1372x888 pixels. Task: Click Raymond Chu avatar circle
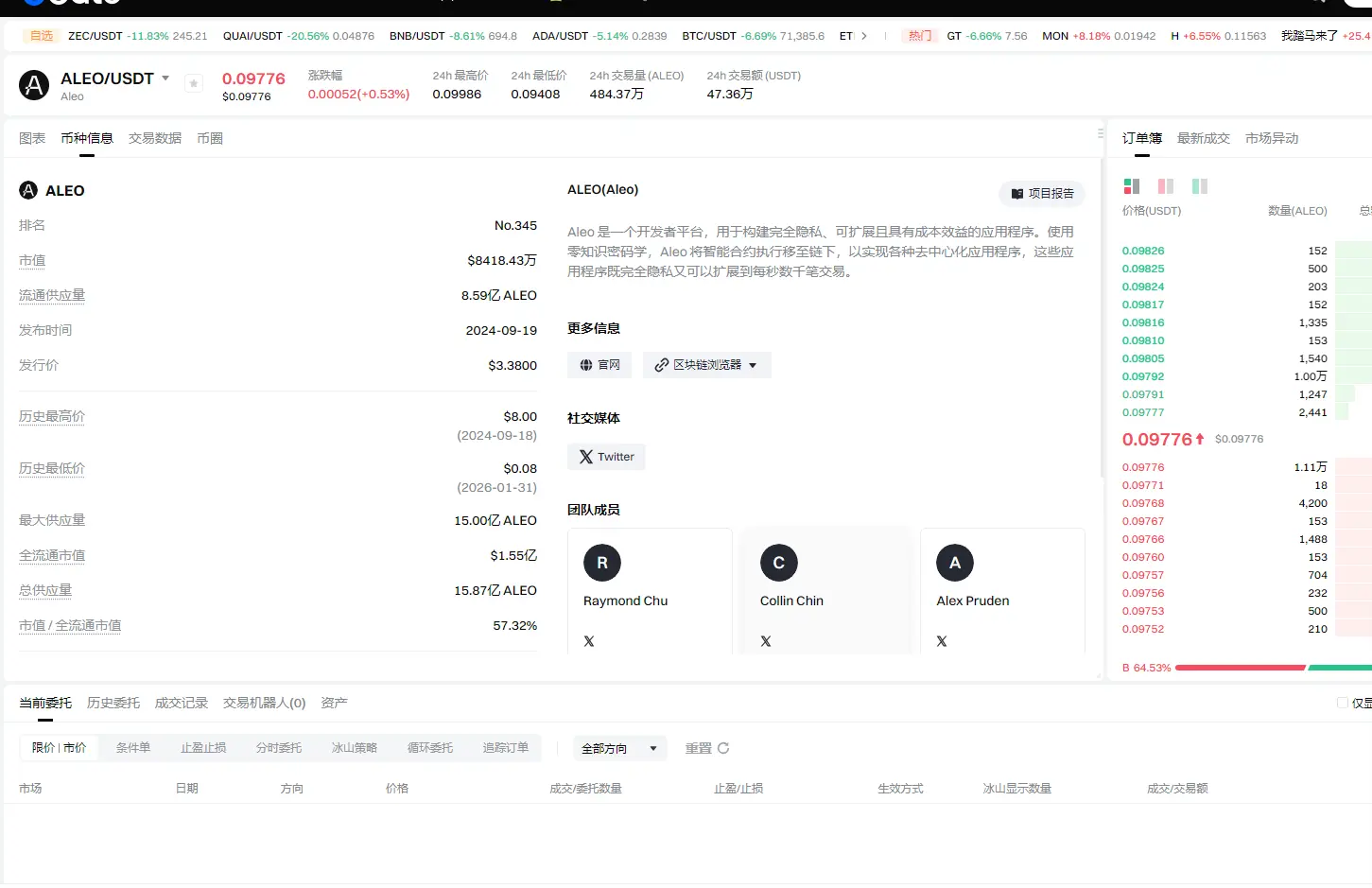[602, 563]
